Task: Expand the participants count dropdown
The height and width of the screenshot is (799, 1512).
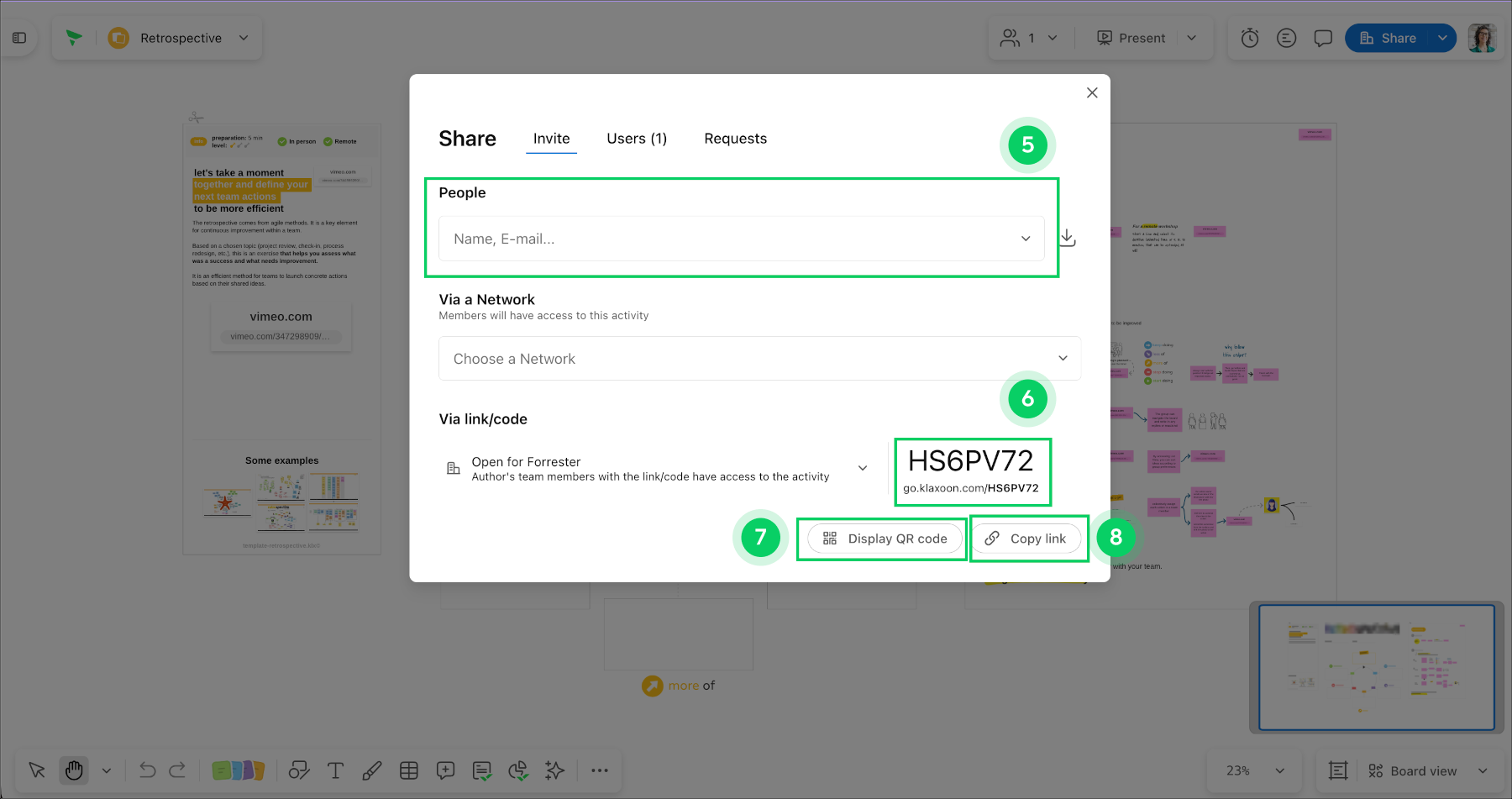Action: (x=1053, y=38)
